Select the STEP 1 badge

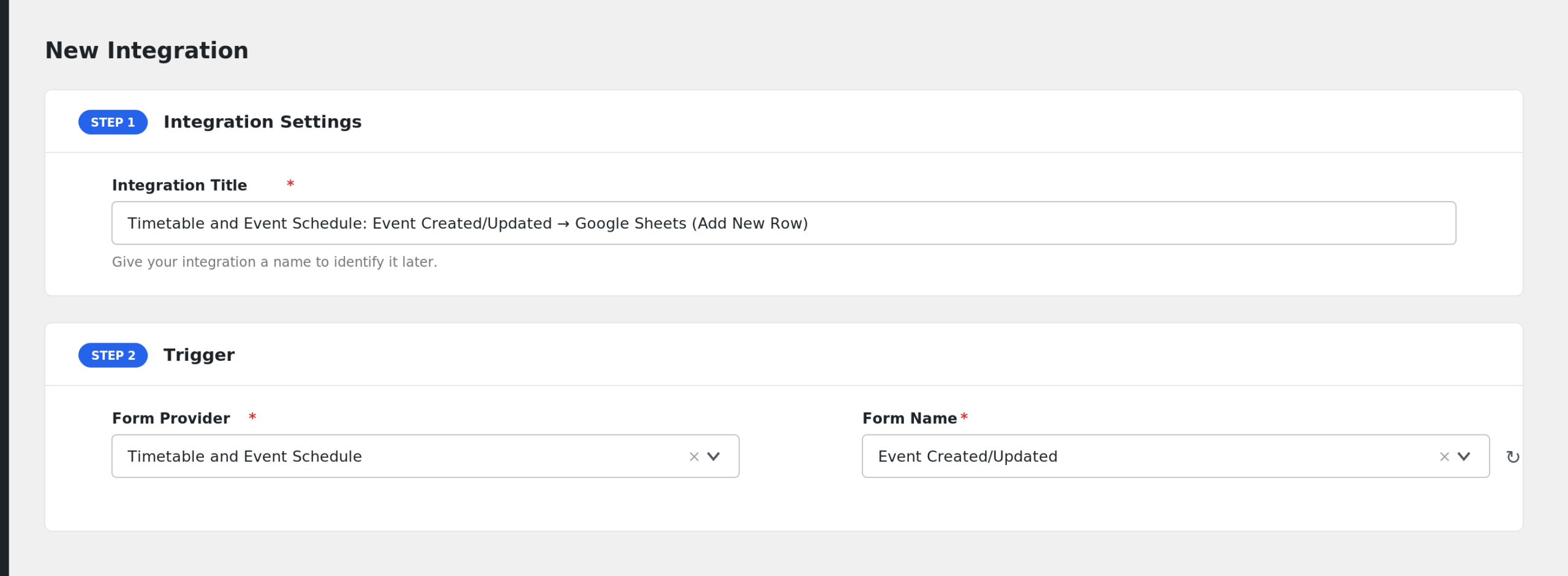[x=113, y=123]
